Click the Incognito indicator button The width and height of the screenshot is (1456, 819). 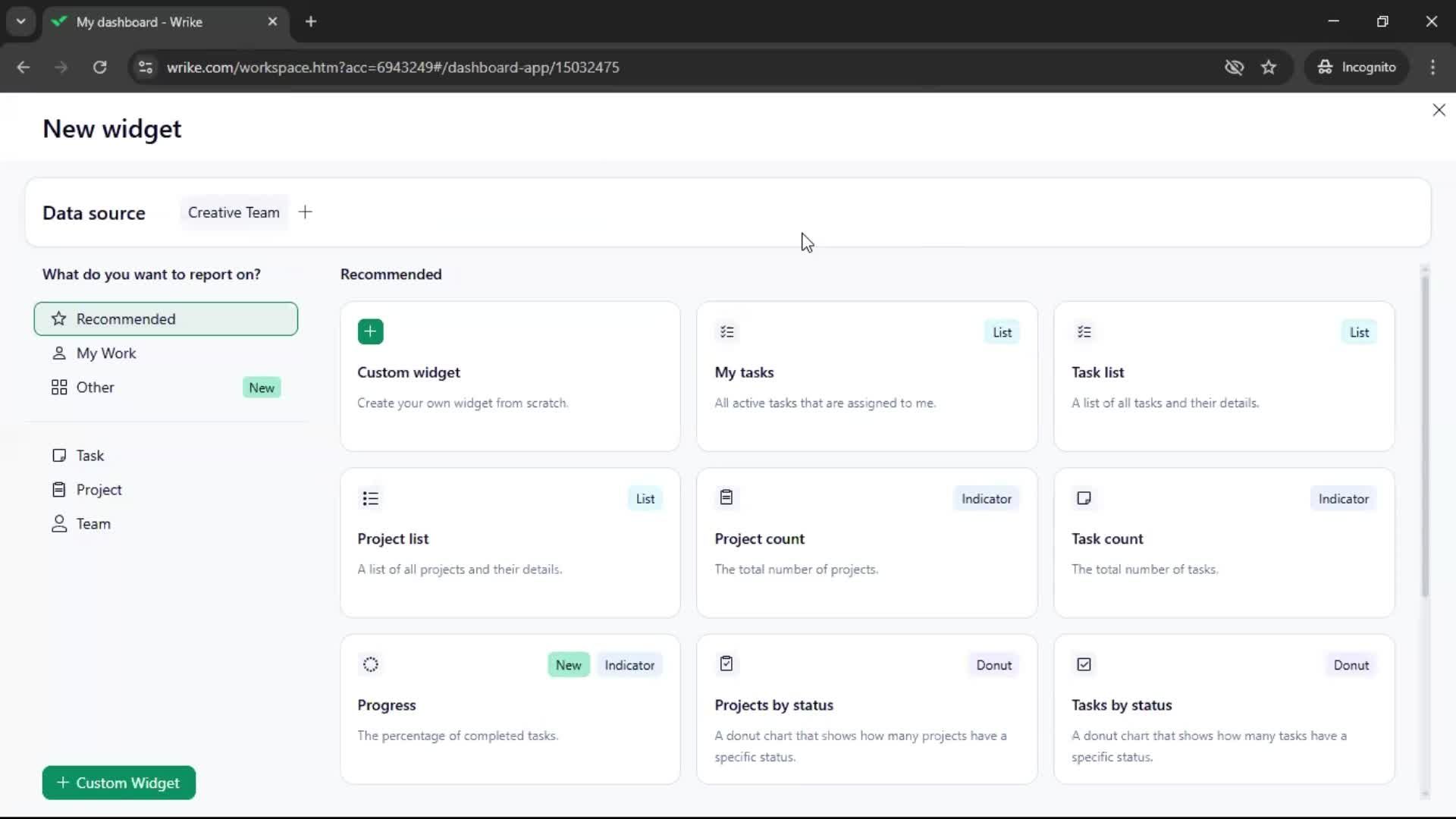[1357, 67]
